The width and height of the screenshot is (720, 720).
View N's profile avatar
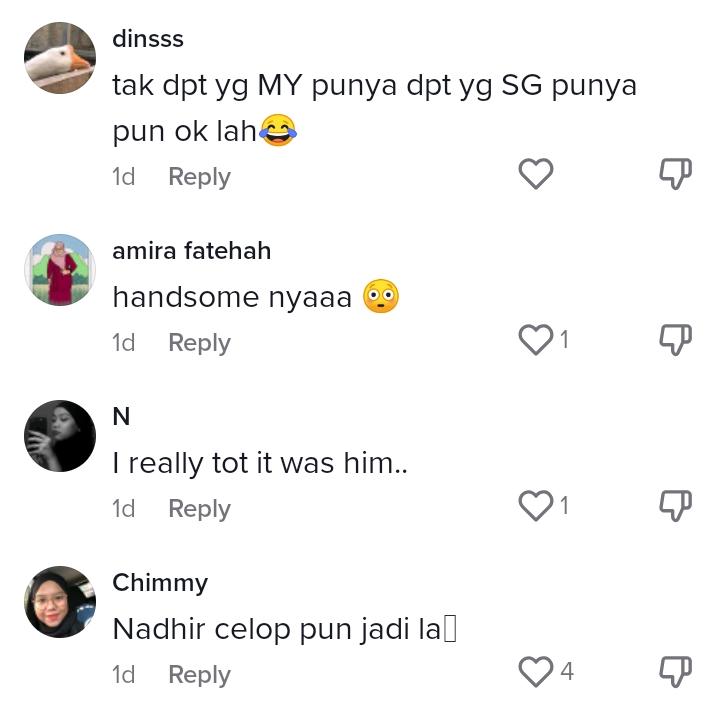tap(60, 436)
